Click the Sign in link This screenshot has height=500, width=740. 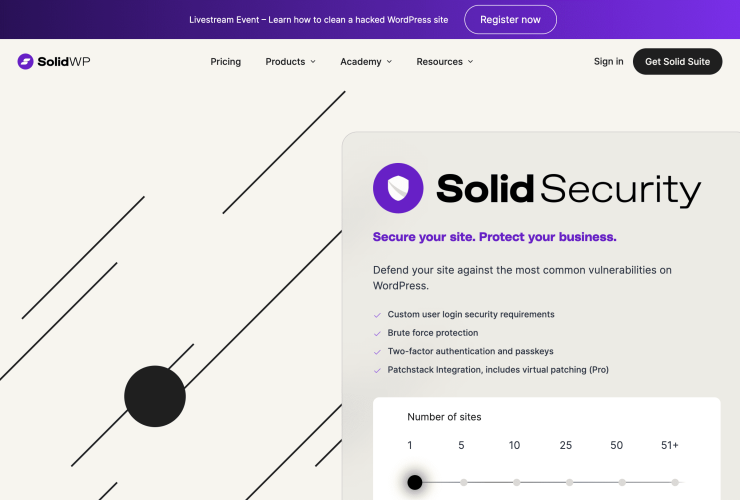pyautogui.click(x=608, y=62)
